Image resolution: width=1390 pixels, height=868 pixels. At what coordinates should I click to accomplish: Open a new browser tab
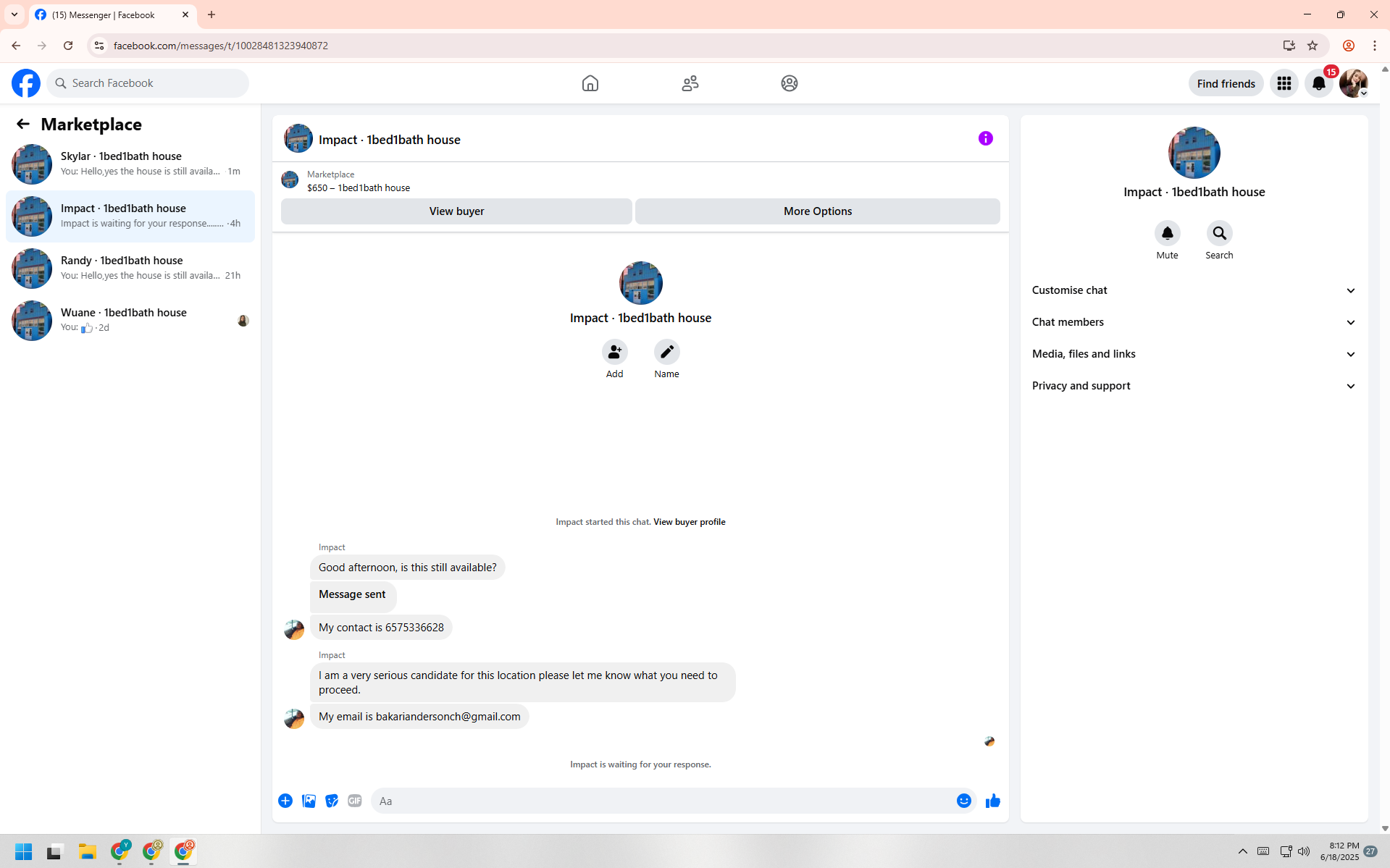(x=212, y=14)
